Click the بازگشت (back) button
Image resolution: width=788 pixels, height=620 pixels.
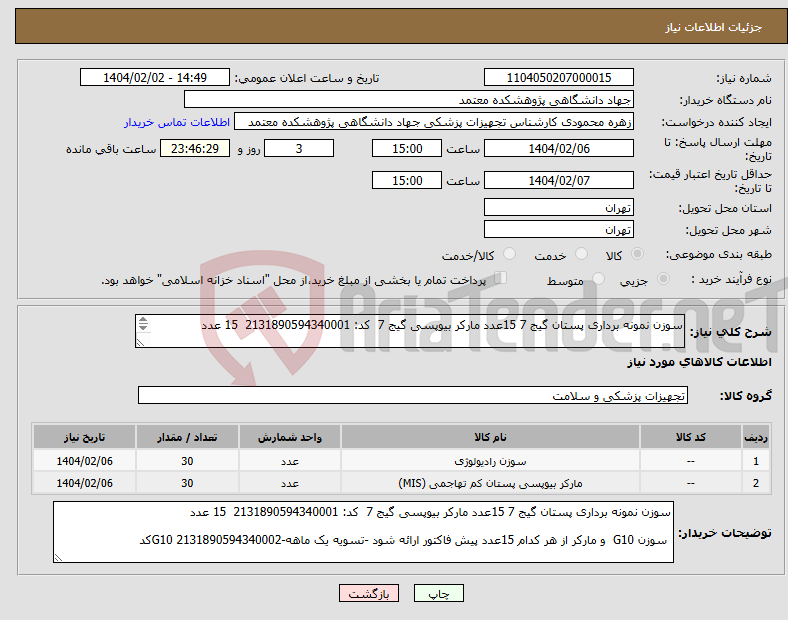(x=369, y=593)
